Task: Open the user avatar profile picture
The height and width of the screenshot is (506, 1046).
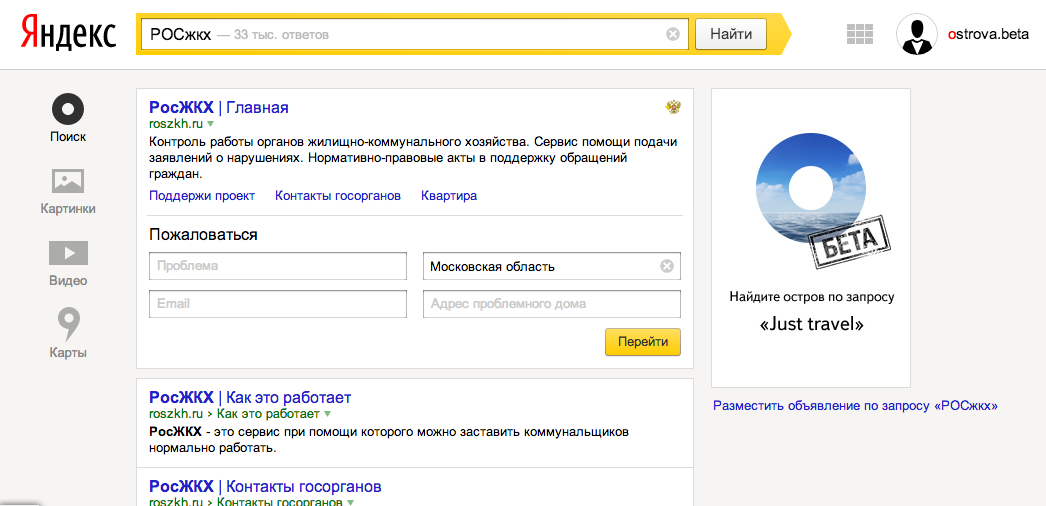Action: [x=917, y=34]
